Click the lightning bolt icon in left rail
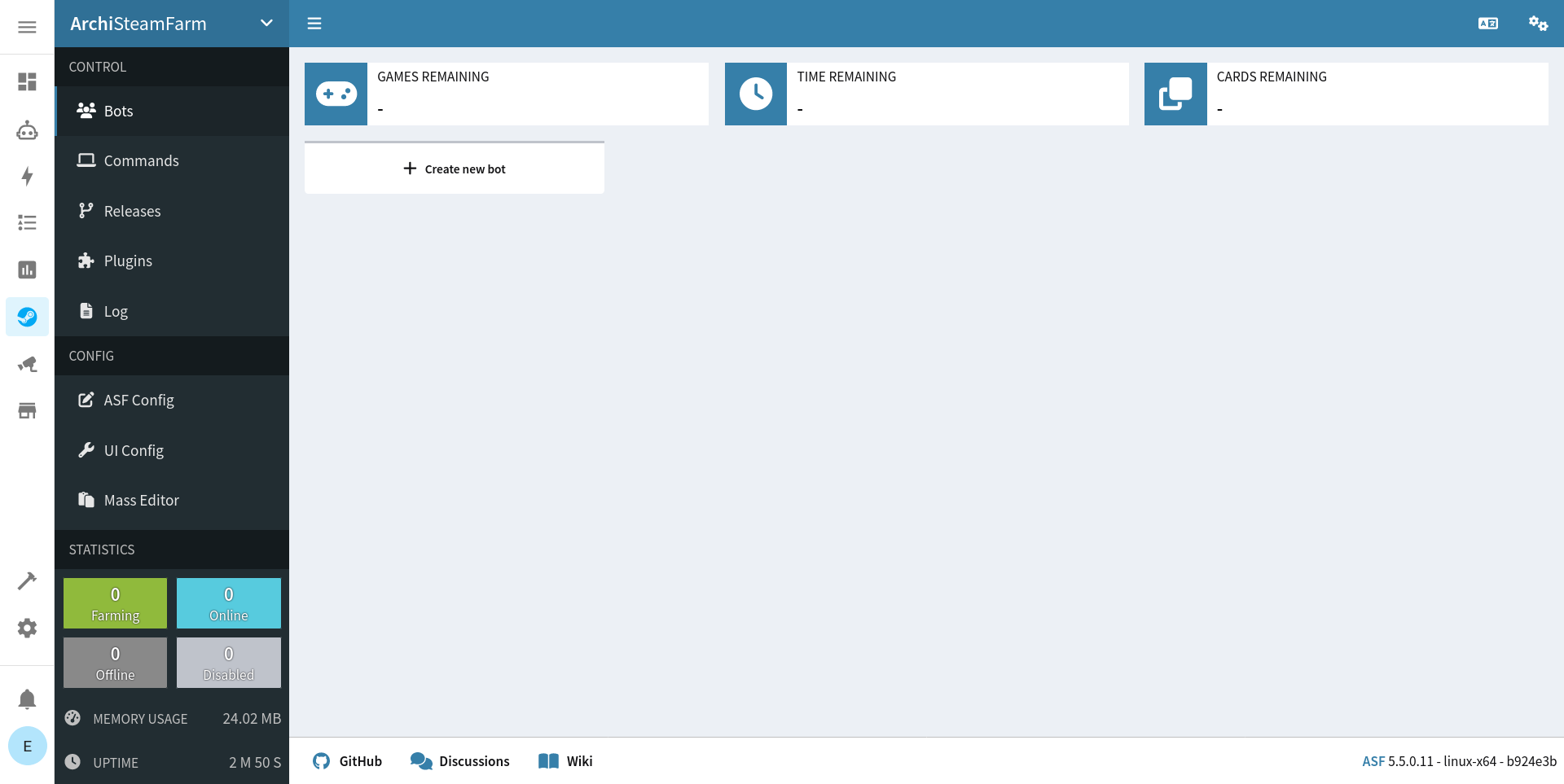 (x=27, y=176)
